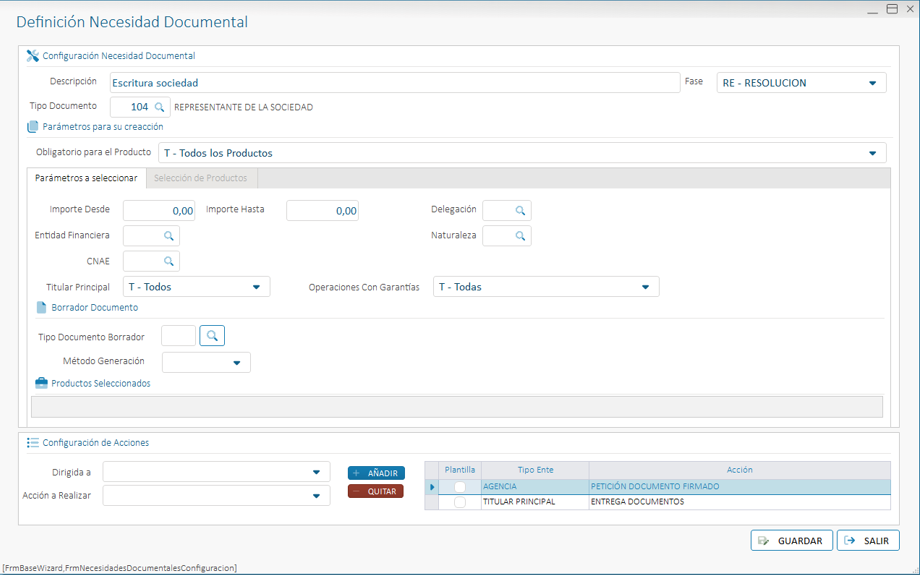This screenshot has height=575, width=920.
Task: Open the Obligatorio para el Producto dropdown
Action: 872,153
